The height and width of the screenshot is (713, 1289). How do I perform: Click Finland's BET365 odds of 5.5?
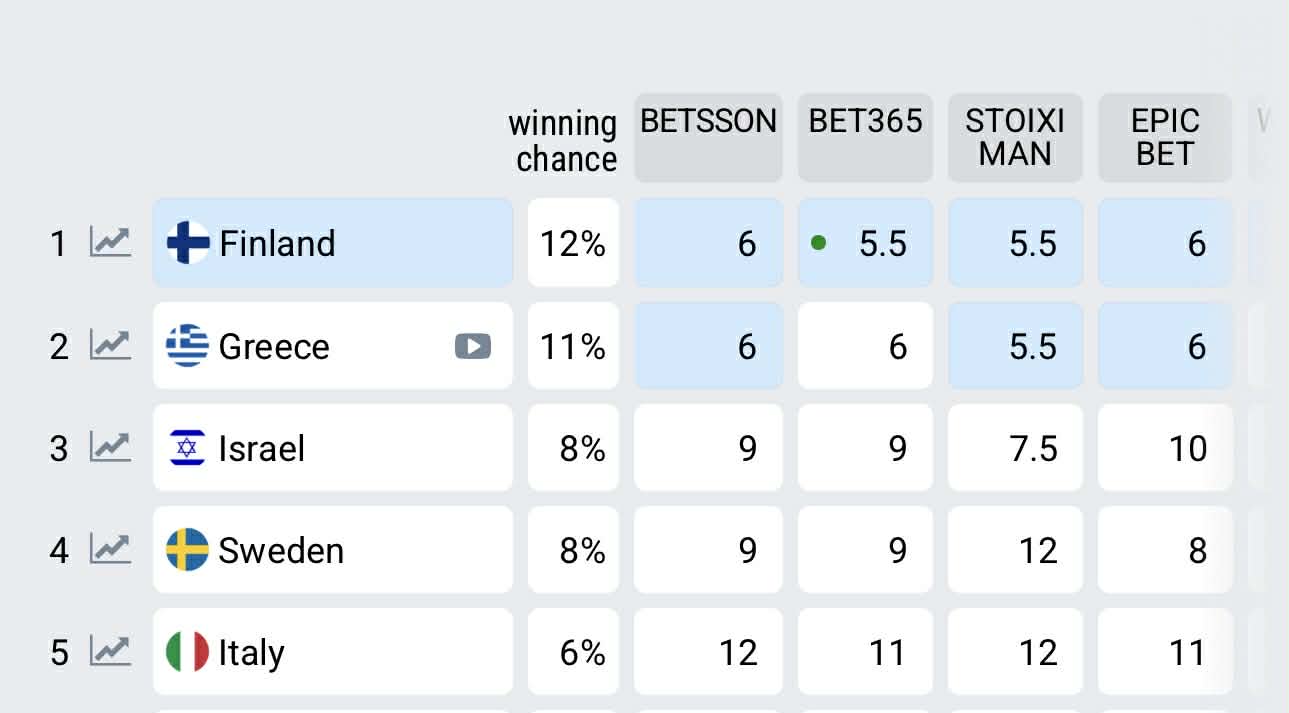pyautogui.click(x=865, y=243)
